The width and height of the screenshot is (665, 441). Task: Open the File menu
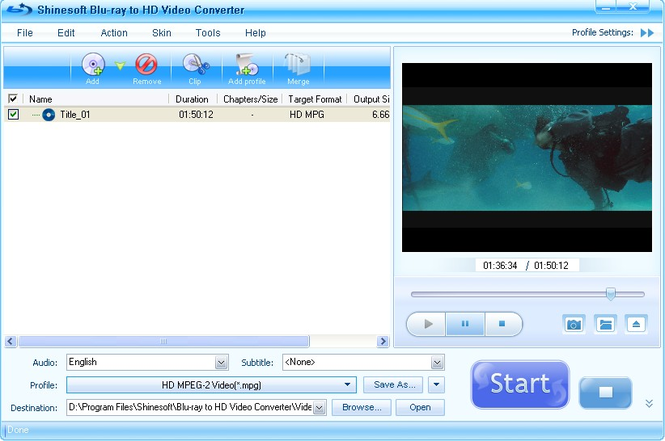click(25, 33)
